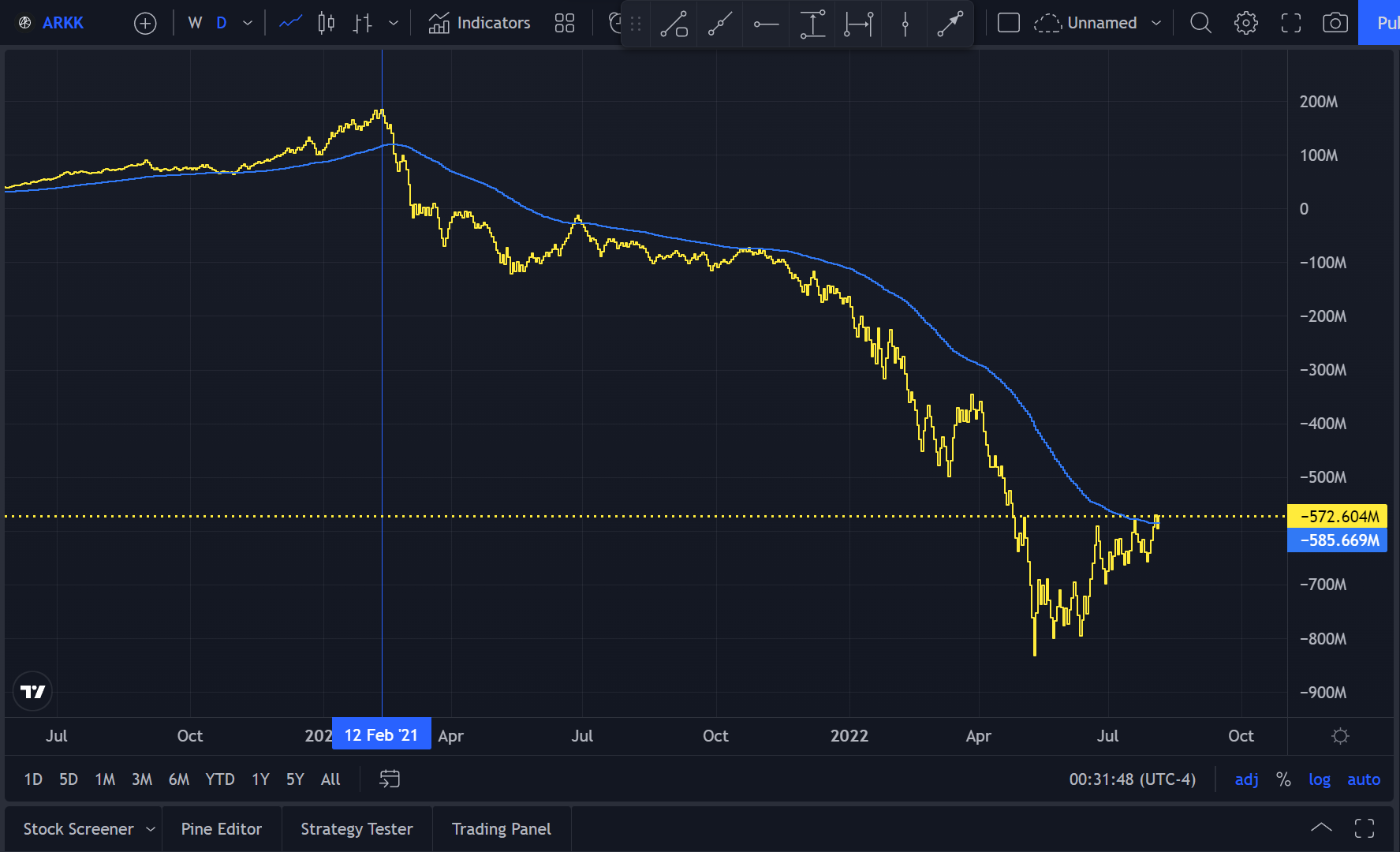1400x852 pixels.
Task: Open the go-to-date calendar icon
Action: point(390,779)
